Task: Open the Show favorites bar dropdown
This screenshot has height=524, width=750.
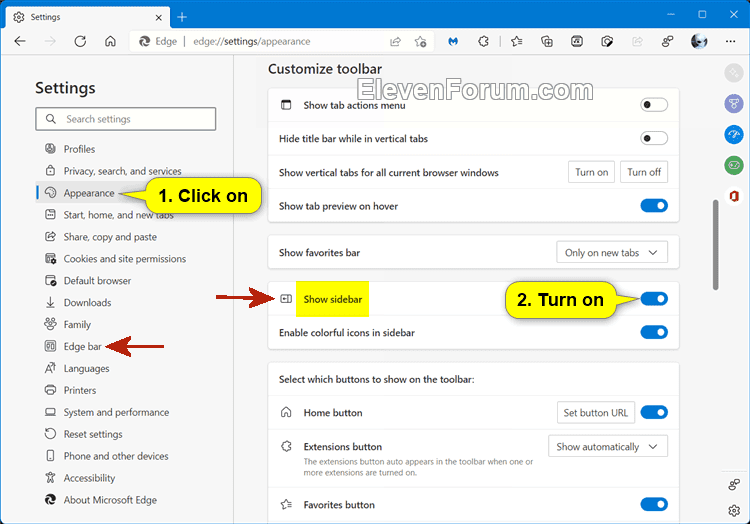Action: (x=612, y=252)
